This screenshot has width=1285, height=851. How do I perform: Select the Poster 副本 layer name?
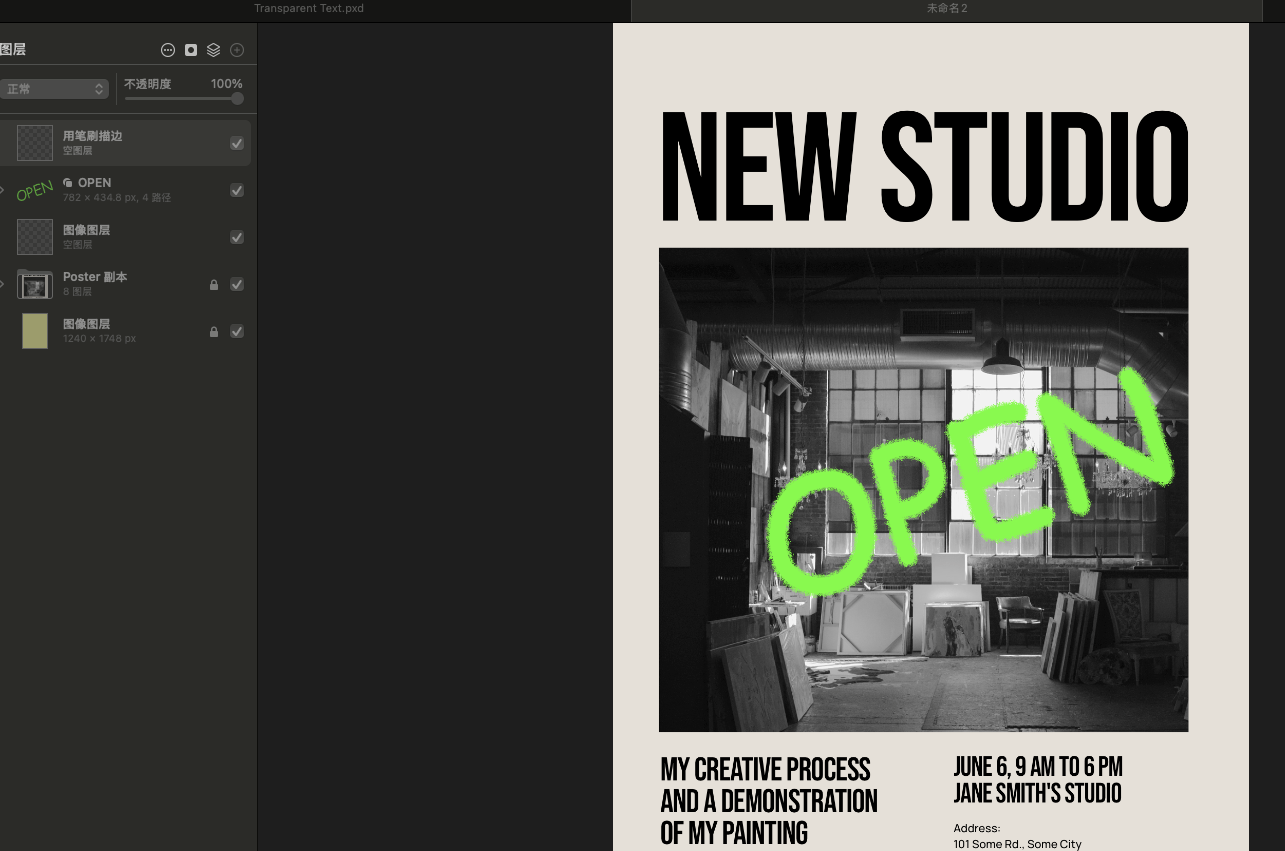[95, 277]
